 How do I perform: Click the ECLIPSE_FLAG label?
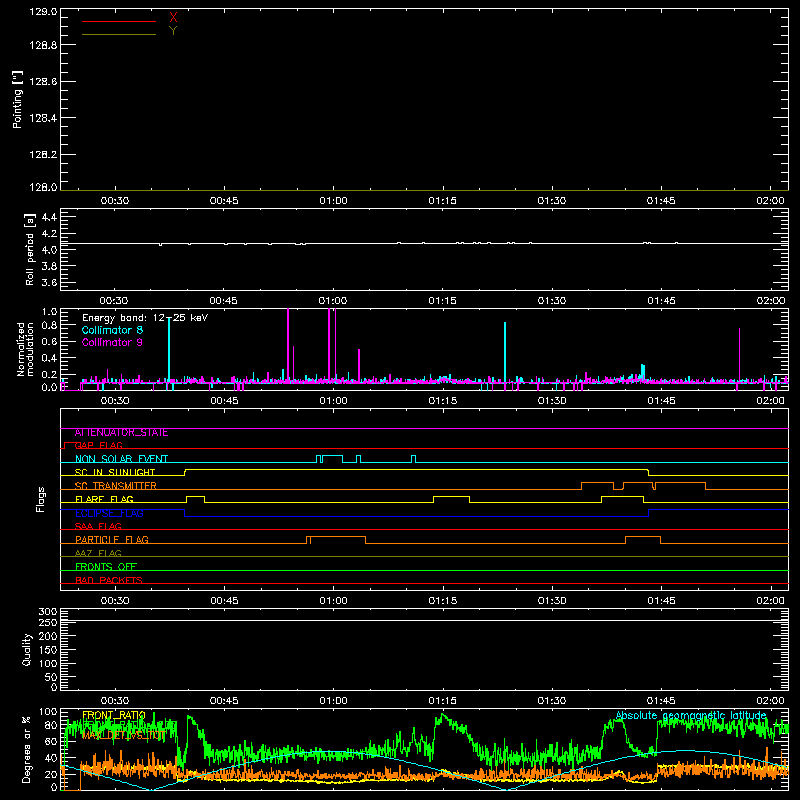109,513
